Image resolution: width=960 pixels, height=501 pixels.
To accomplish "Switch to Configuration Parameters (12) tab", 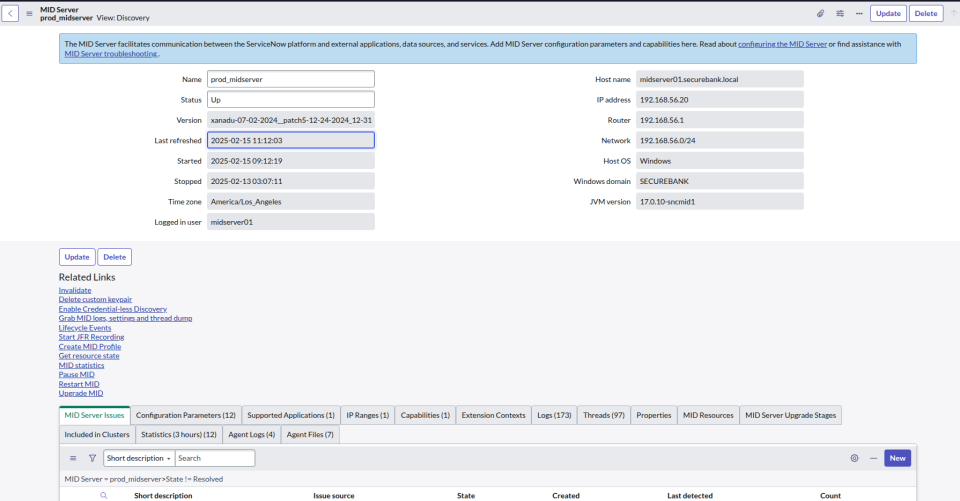I will tap(186, 415).
